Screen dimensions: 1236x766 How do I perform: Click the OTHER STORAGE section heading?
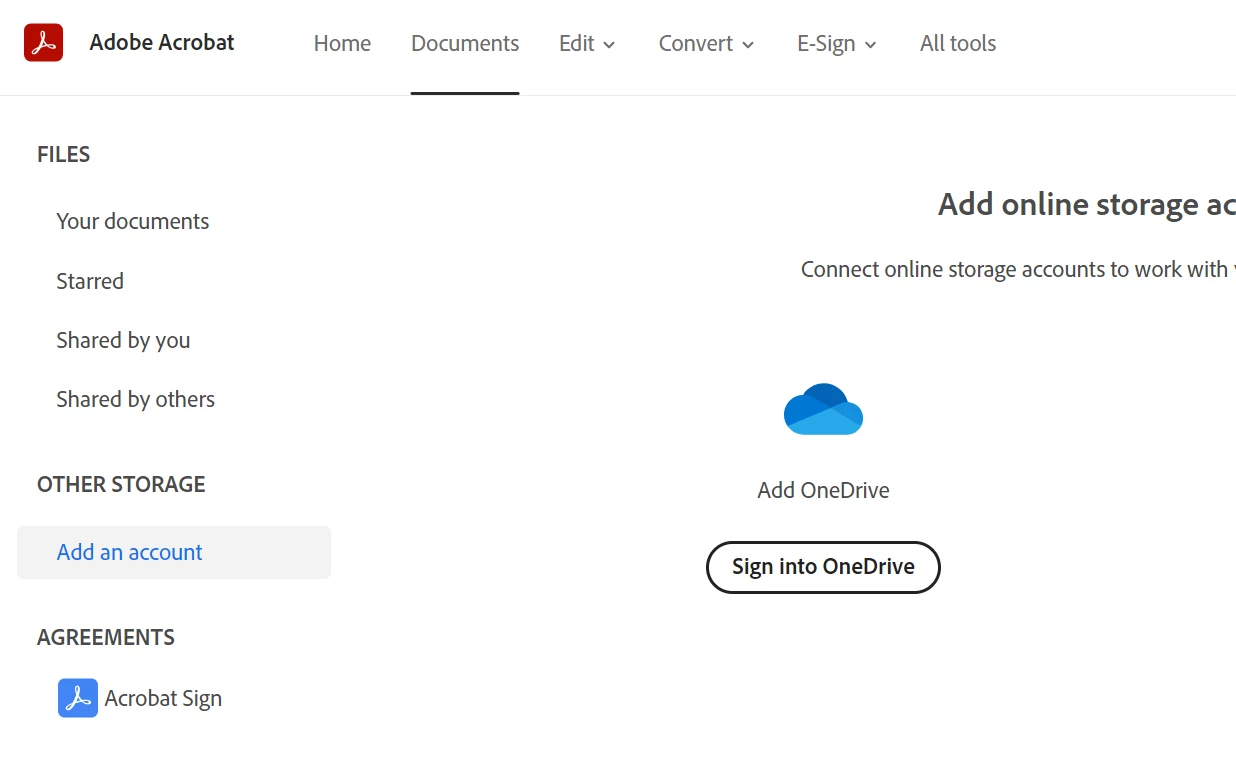point(121,484)
